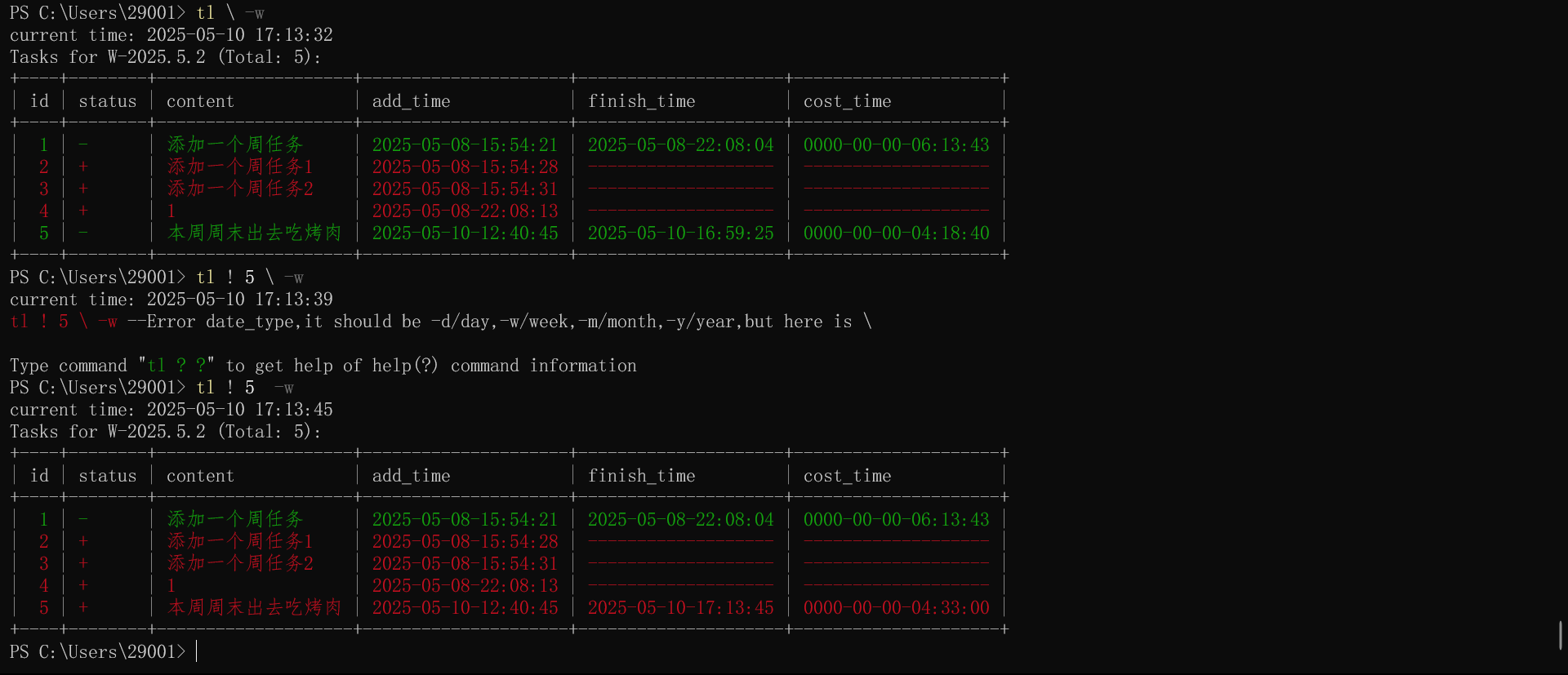Select cost time 0000-00-00-04:33:00
Image resolution: width=1568 pixels, height=675 pixels.
pyautogui.click(x=896, y=608)
